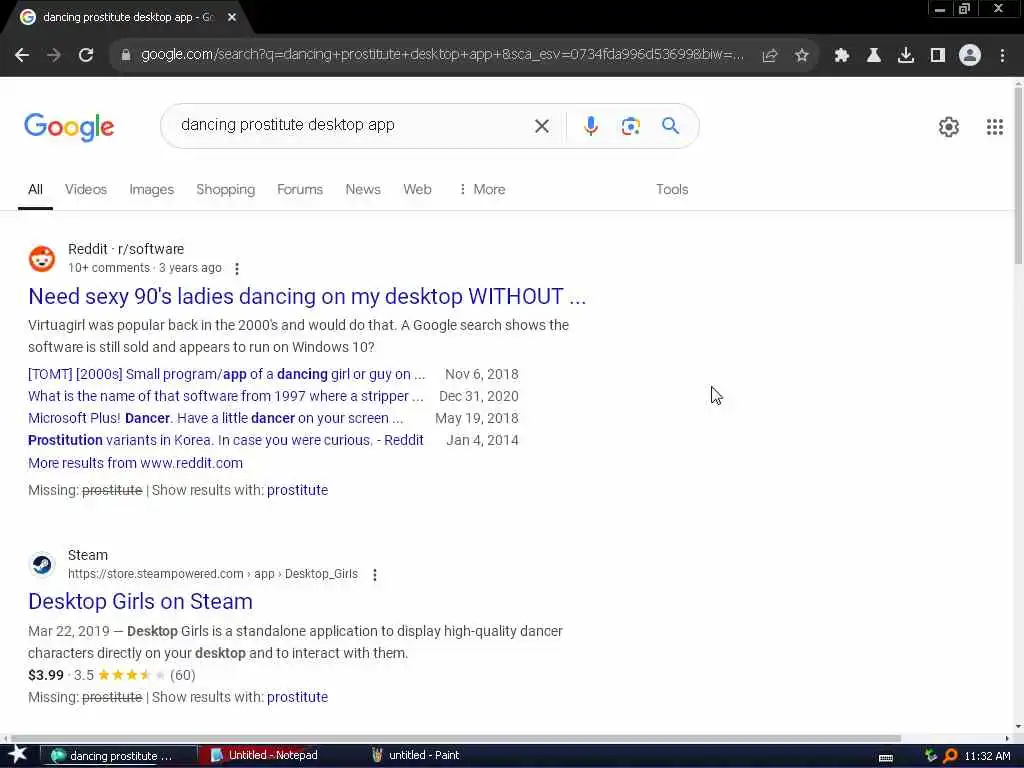Image resolution: width=1024 pixels, height=768 pixels.
Task: Open the More search filters dropdown
Action: click(x=482, y=189)
